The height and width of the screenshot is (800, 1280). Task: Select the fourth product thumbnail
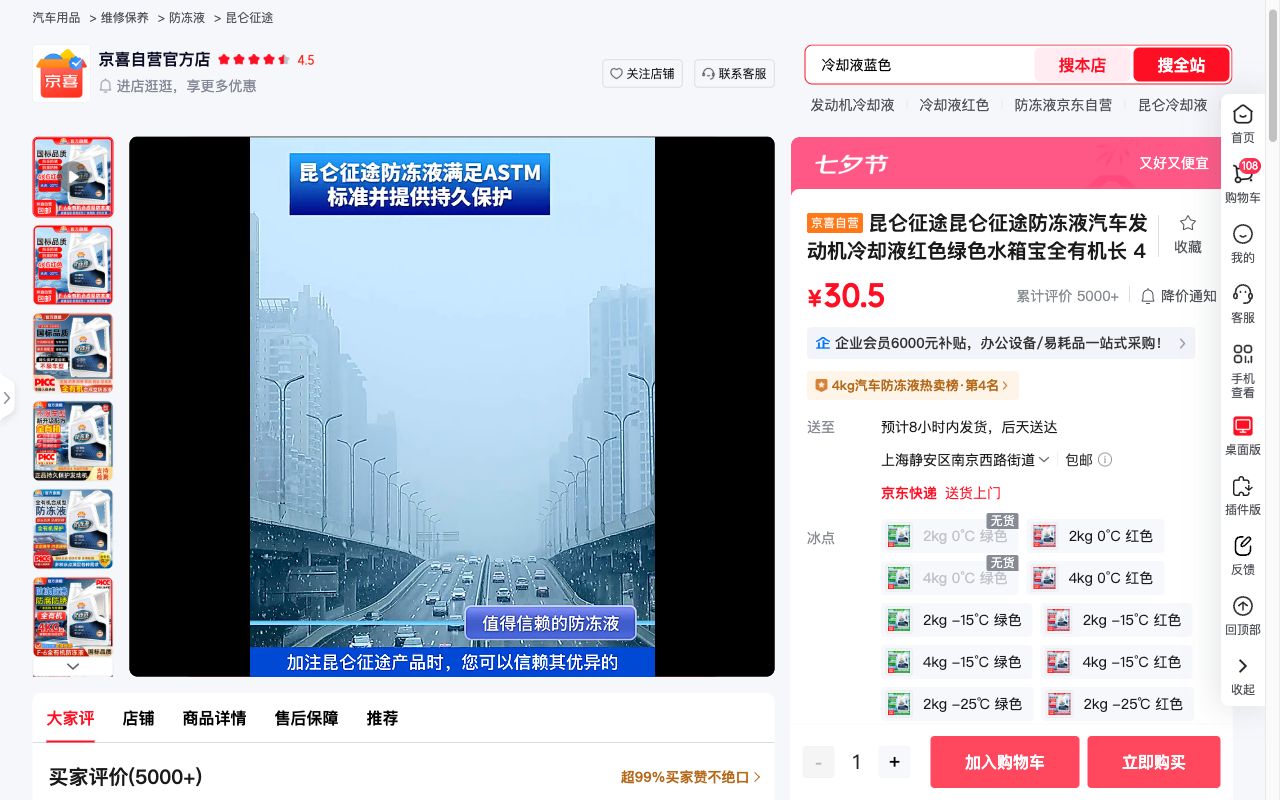pos(73,441)
